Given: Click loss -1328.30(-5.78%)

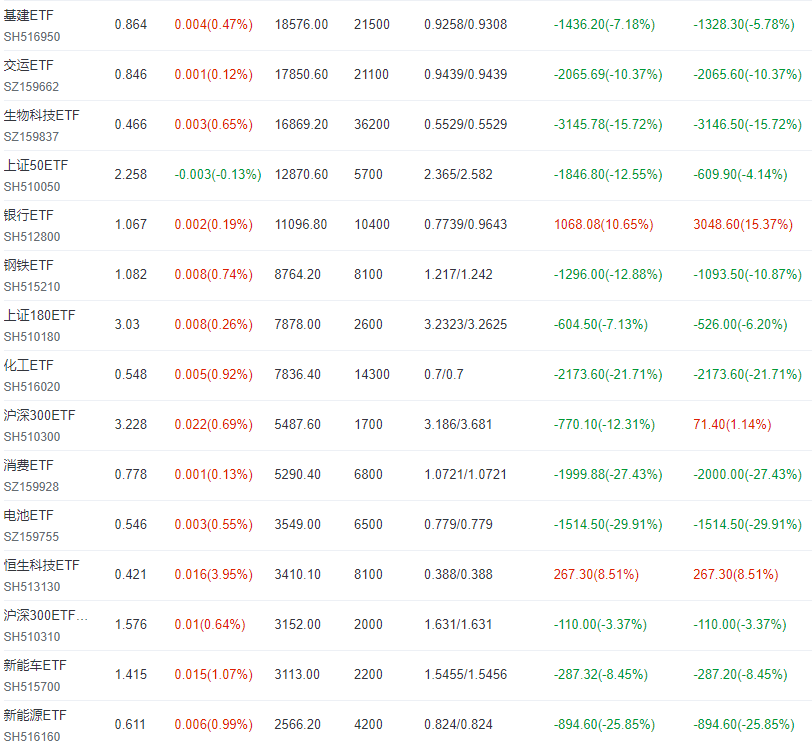Looking at the screenshot, I should pyautogui.click(x=744, y=24).
